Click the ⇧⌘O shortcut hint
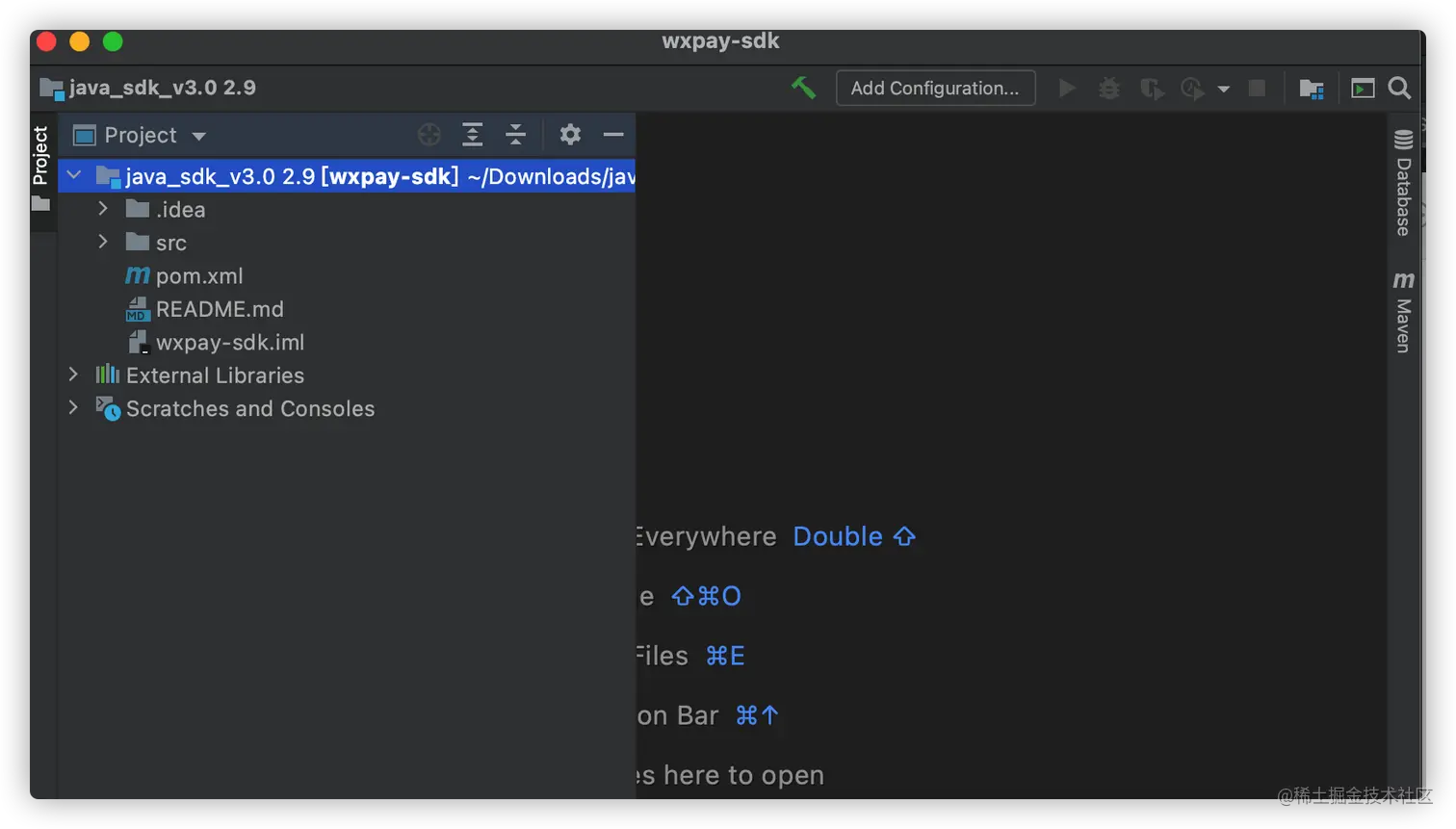 pyautogui.click(x=706, y=596)
